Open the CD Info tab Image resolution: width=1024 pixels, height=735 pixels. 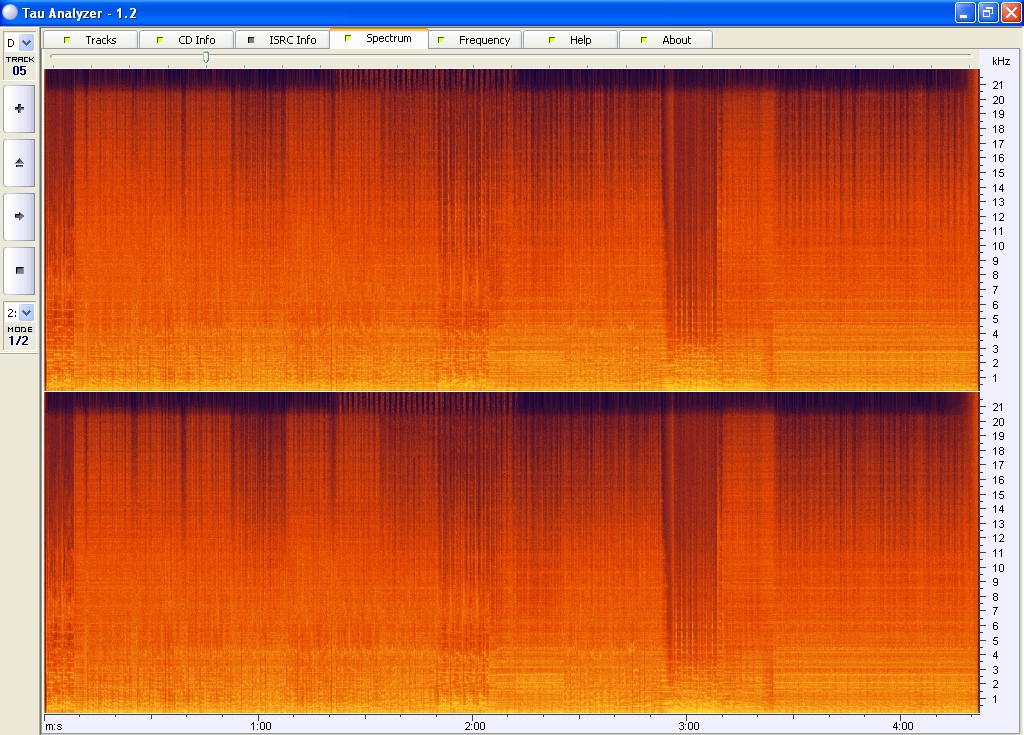[186, 40]
